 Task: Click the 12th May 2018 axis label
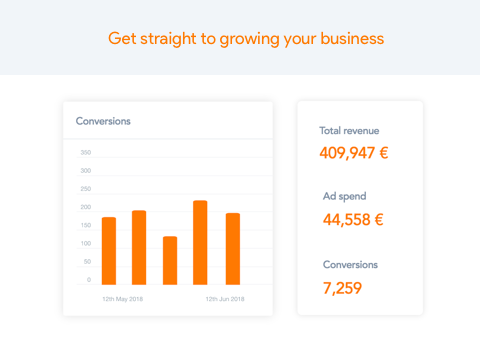123,299
